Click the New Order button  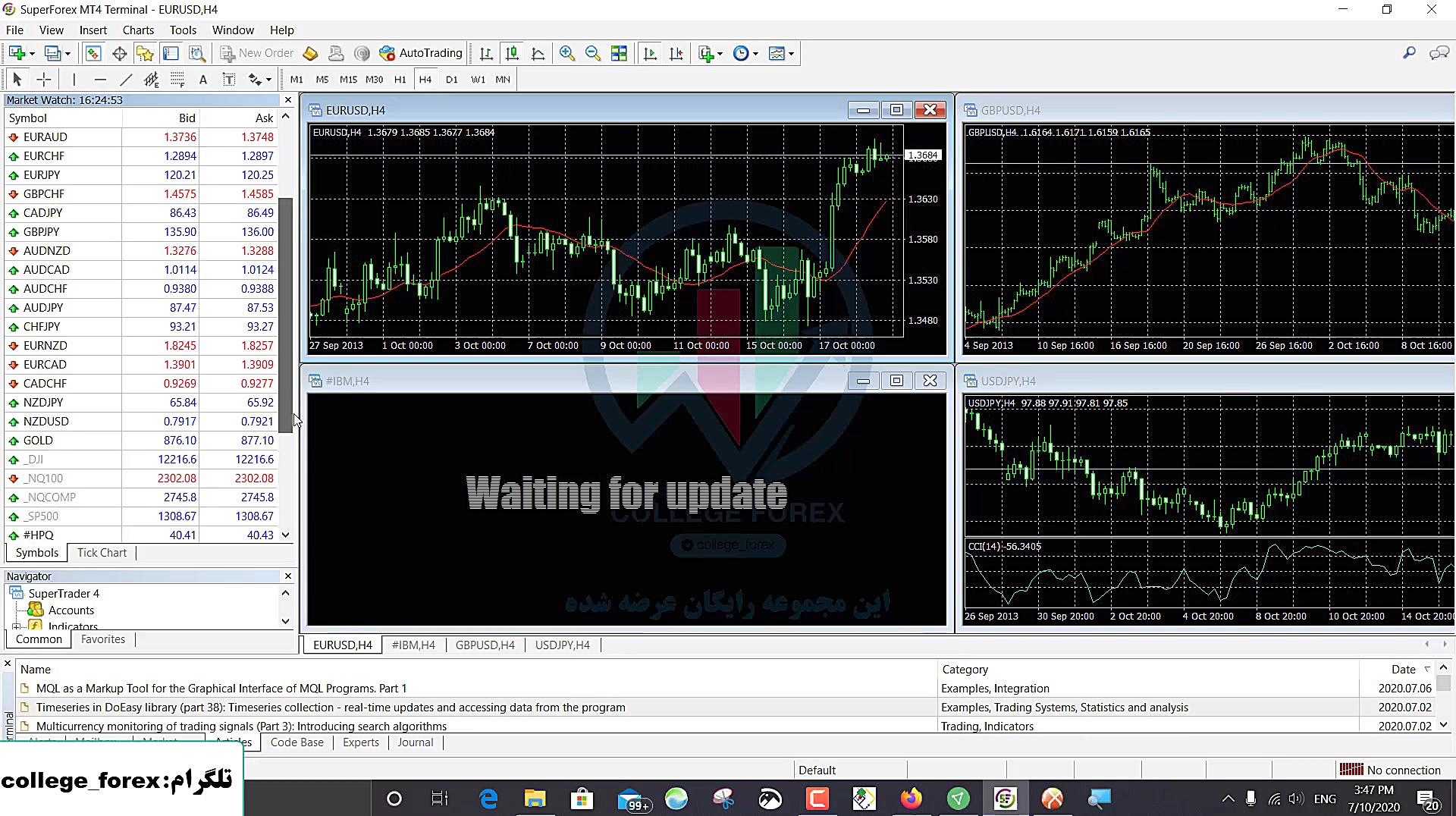(x=257, y=53)
